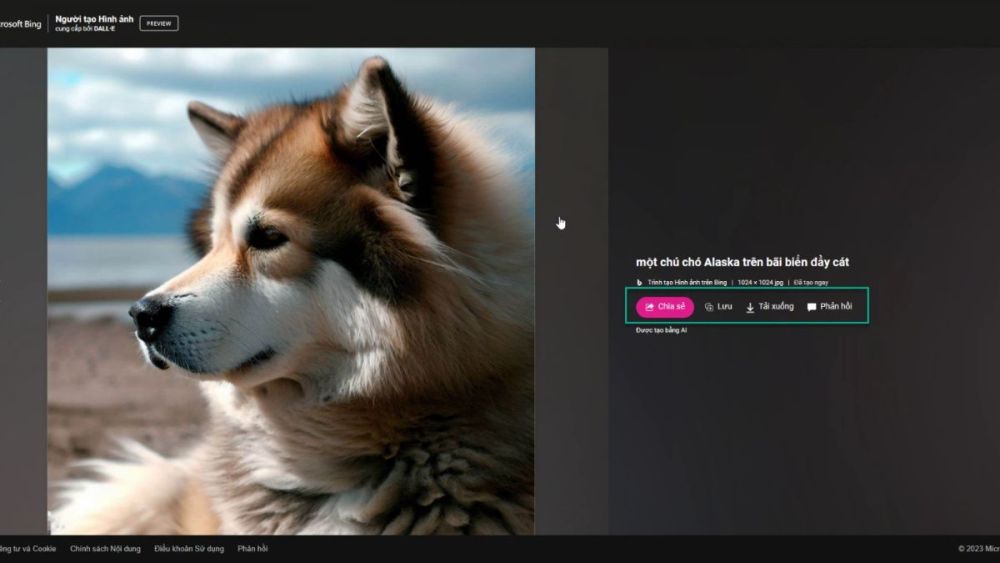Click the small Bing icon before the source label

click(639, 282)
